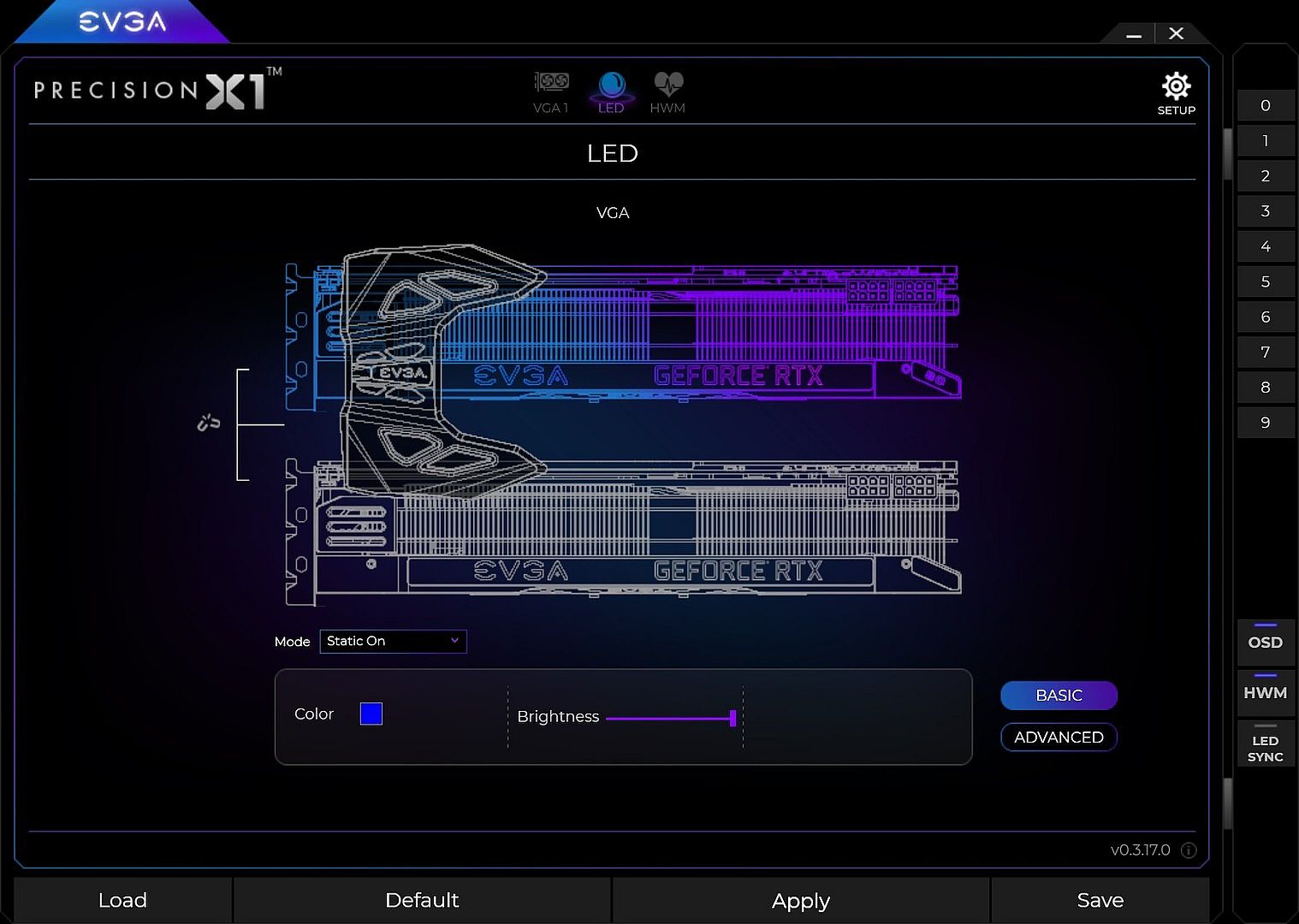This screenshot has height=924, width=1299.
Task: Click the broken link sync icon
Action: click(208, 423)
